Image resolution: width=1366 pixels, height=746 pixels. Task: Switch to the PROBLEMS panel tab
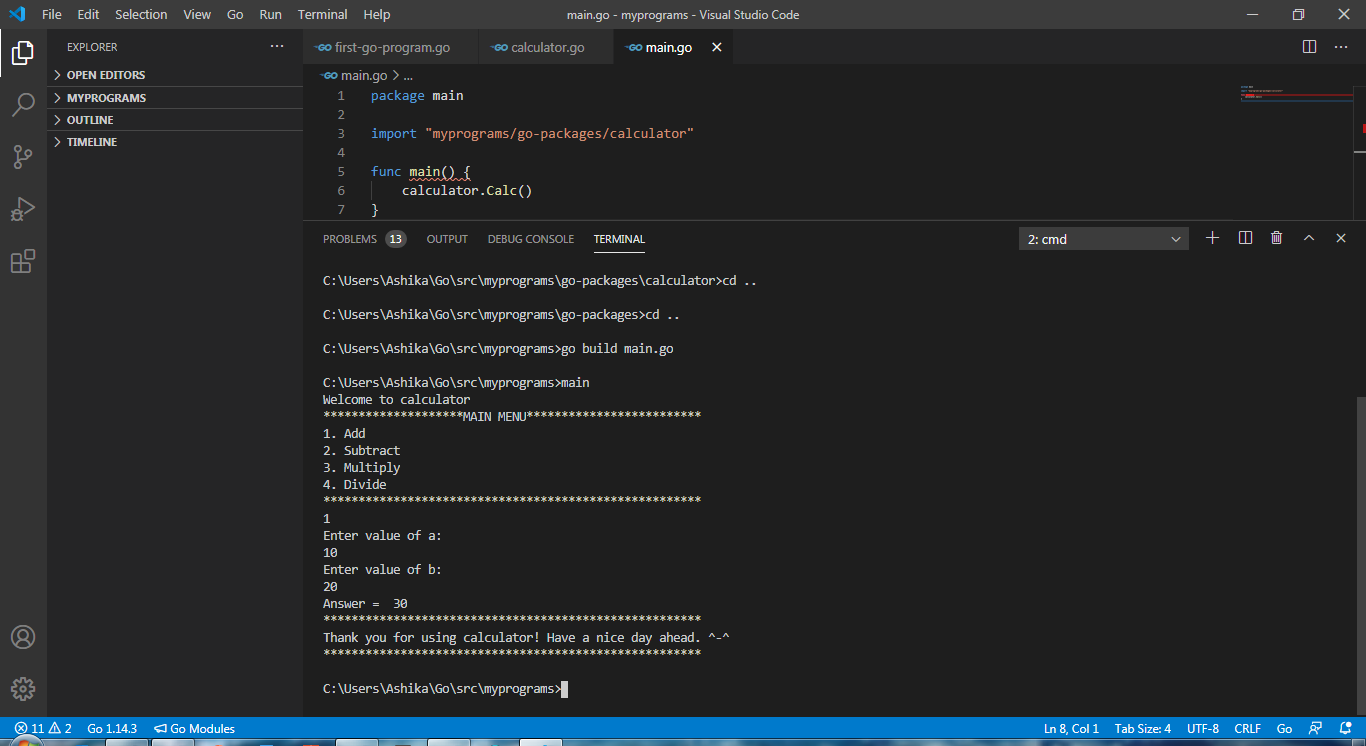[364, 239]
